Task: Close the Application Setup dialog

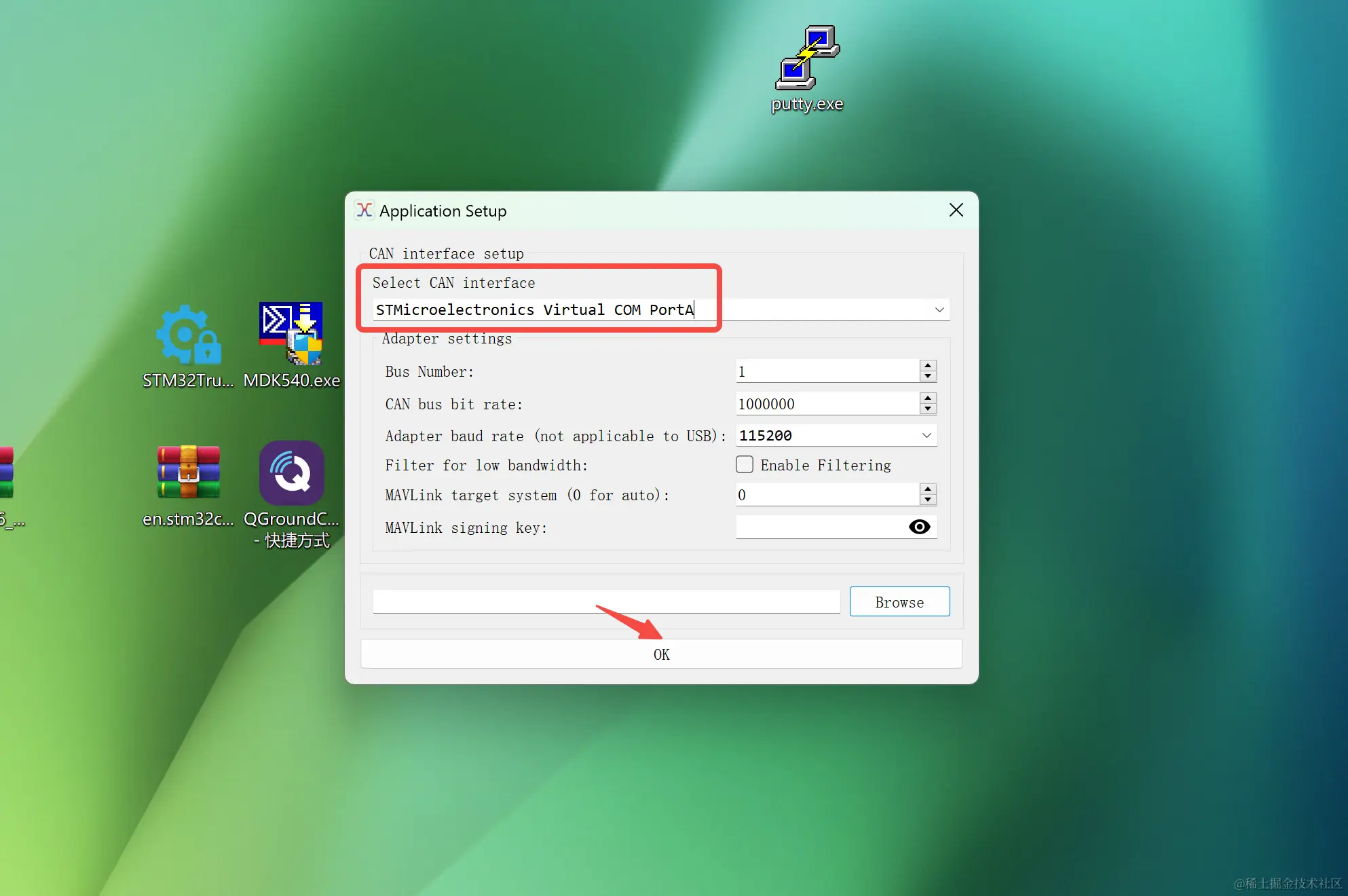Action: 956,210
